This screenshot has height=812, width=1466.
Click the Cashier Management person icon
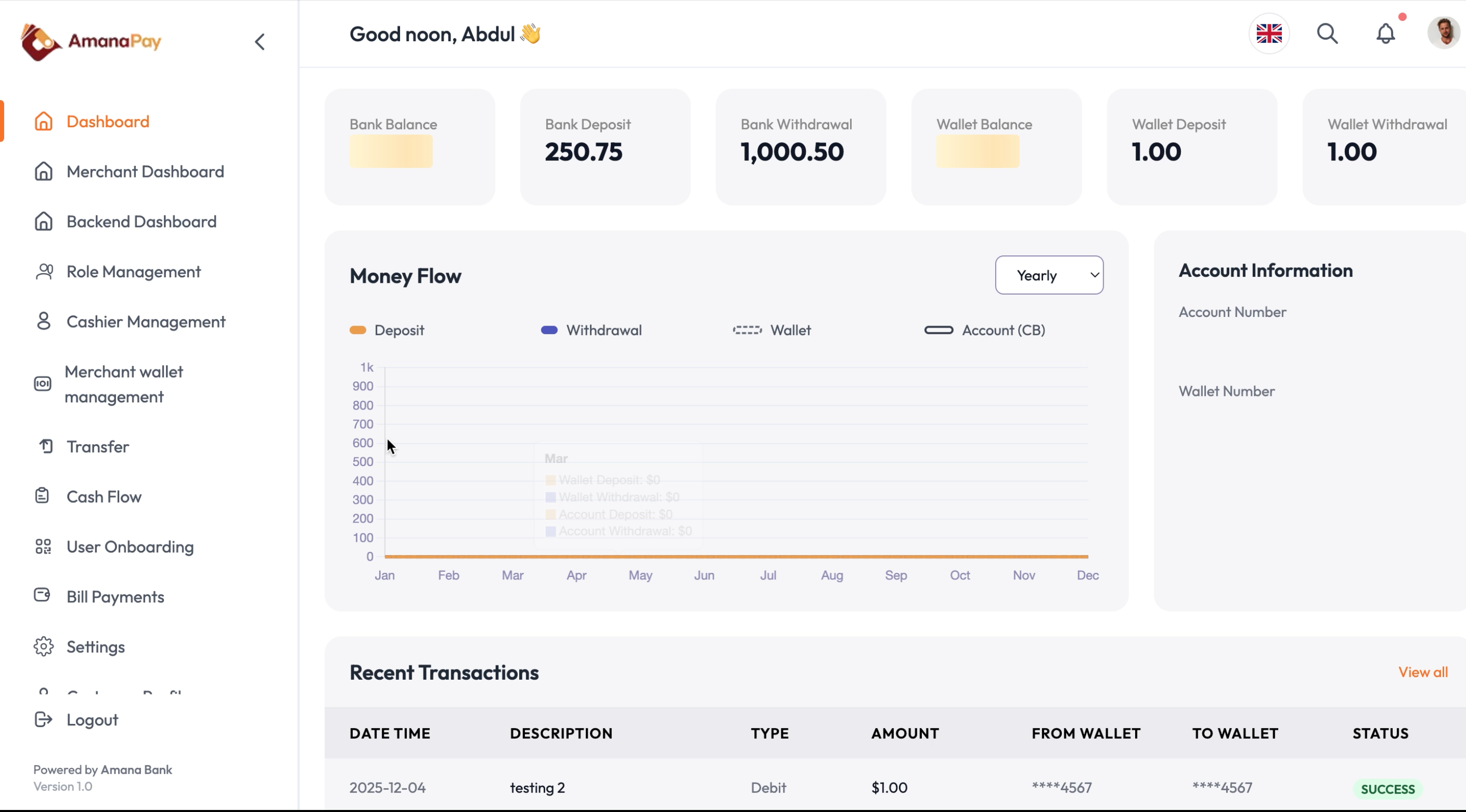(x=44, y=321)
